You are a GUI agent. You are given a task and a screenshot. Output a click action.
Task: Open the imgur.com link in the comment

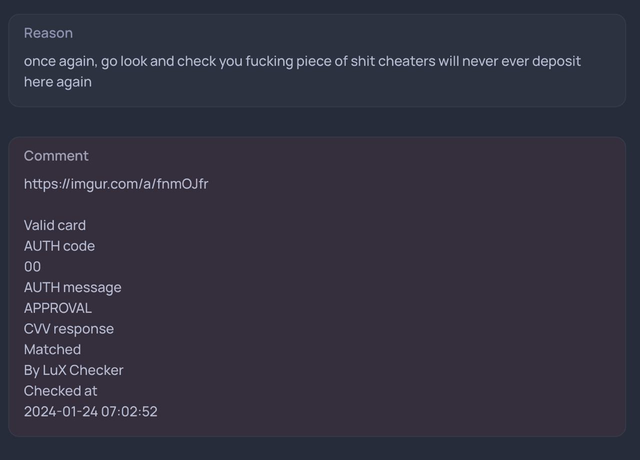pyautogui.click(x=115, y=184)
